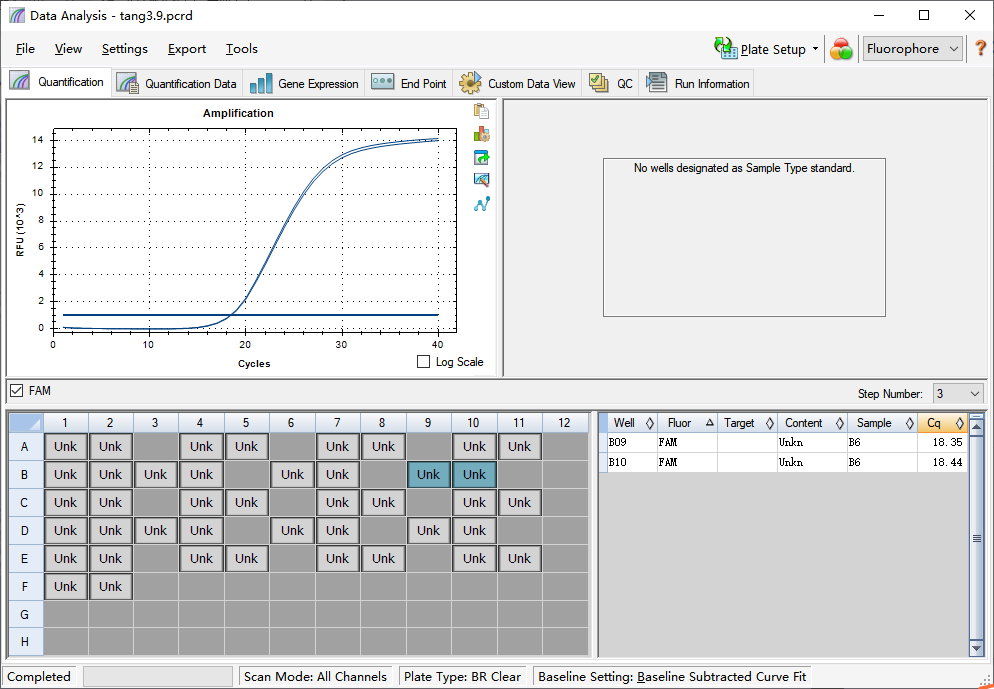Sort by the Cq column header

(x=943, y=423)
